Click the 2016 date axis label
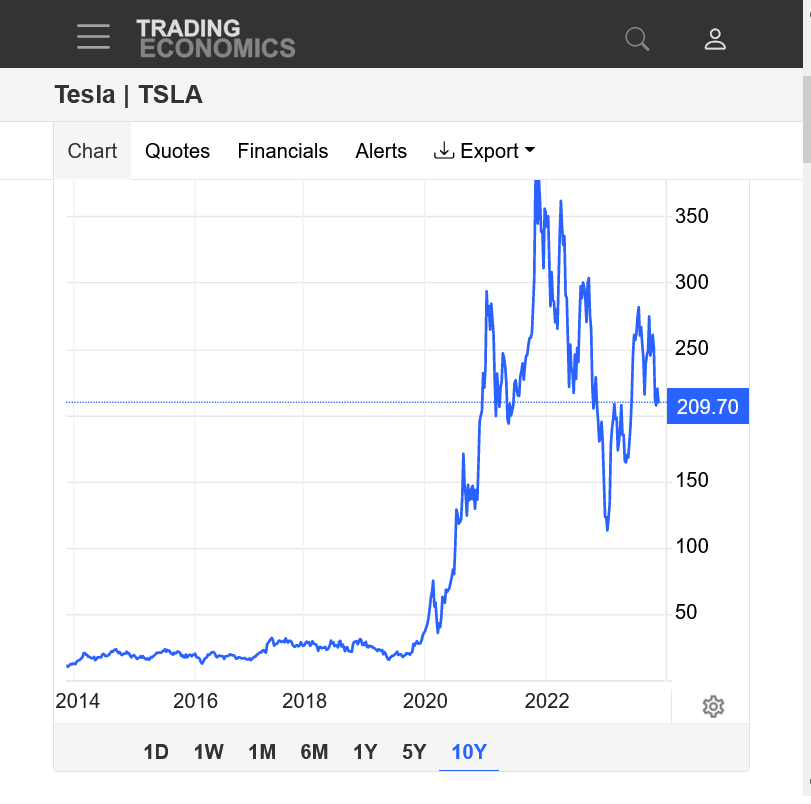 [195, 701]
